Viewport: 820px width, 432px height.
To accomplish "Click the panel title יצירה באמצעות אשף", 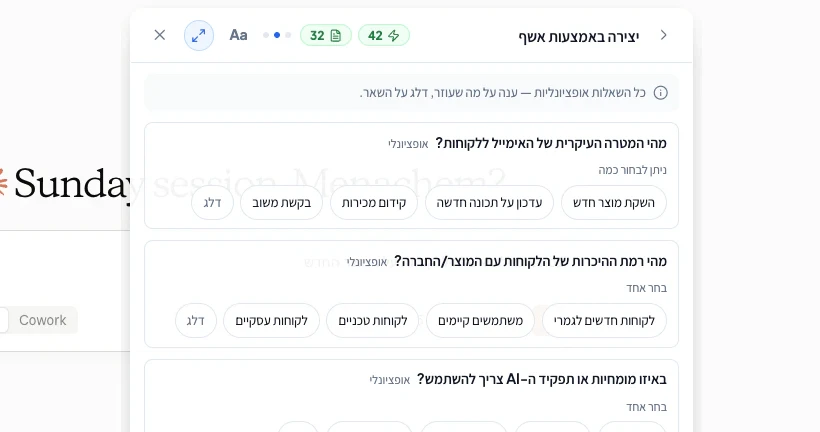I will coord(579,36).
